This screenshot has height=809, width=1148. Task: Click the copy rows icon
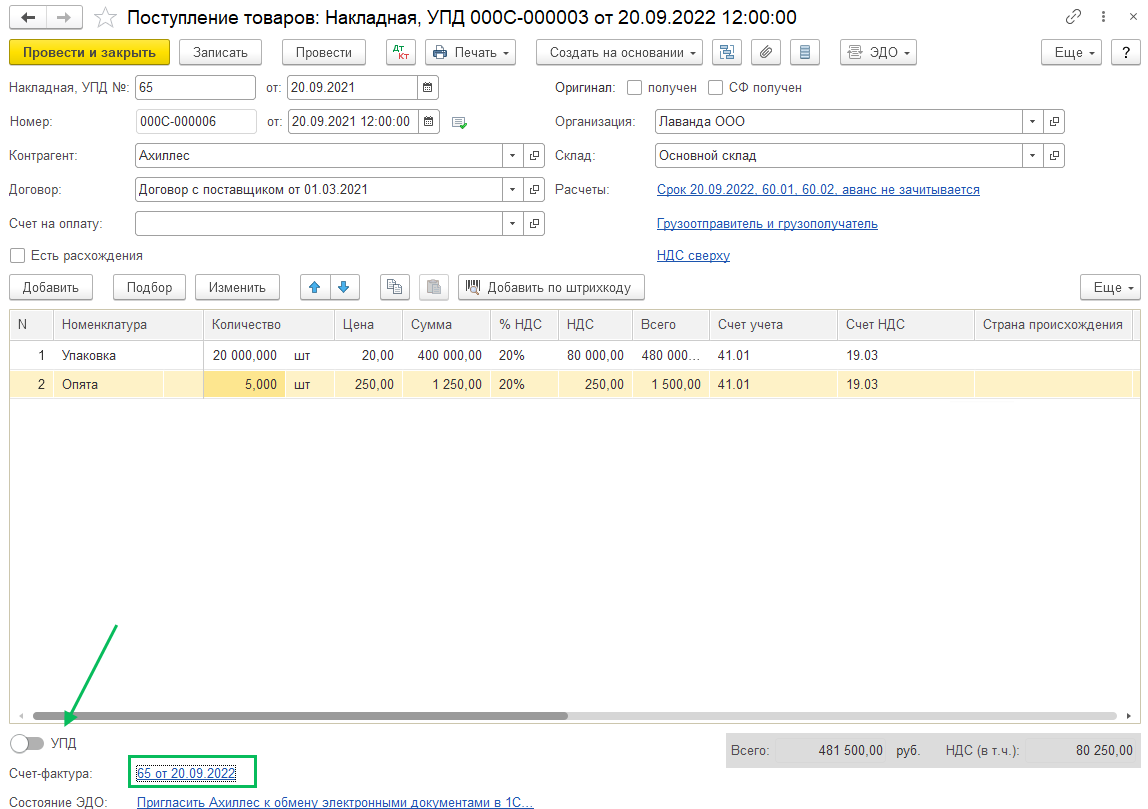(395, 287)
